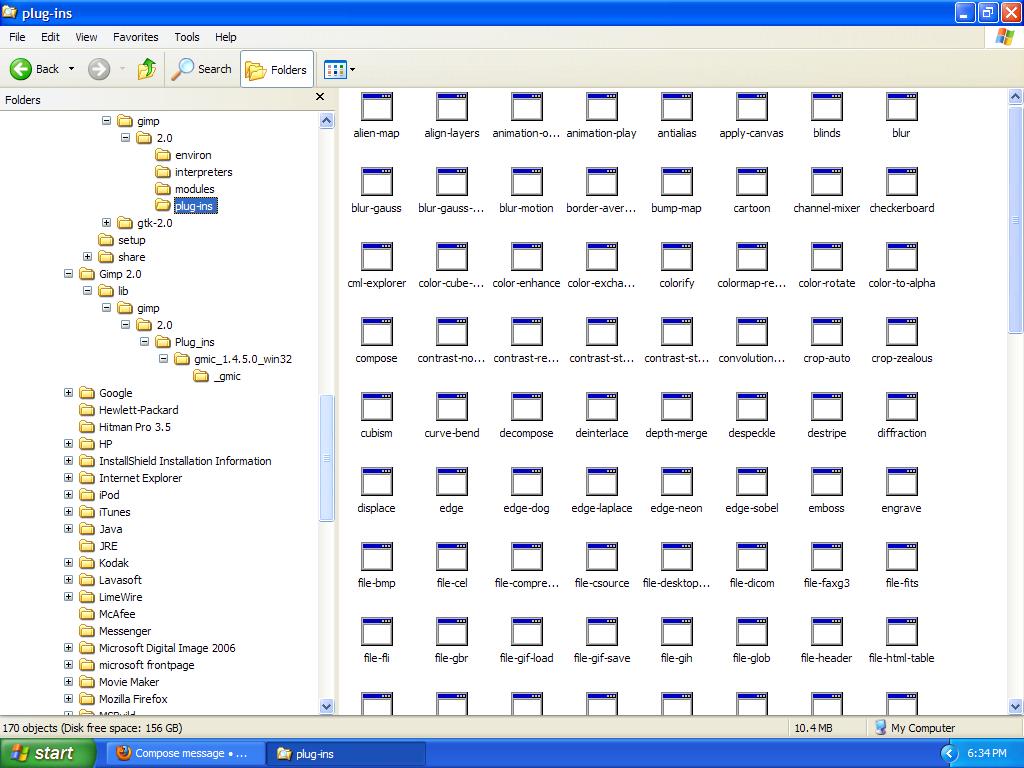
Task: Click the cubism file icon
Action: click(377, 407)
